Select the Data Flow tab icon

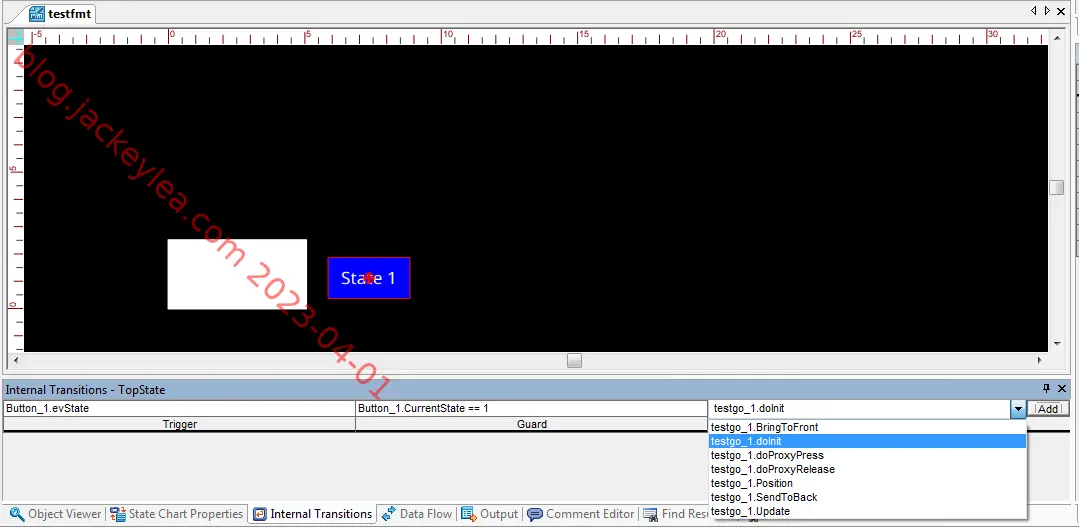pyautogui.click(x=389, y=514)
